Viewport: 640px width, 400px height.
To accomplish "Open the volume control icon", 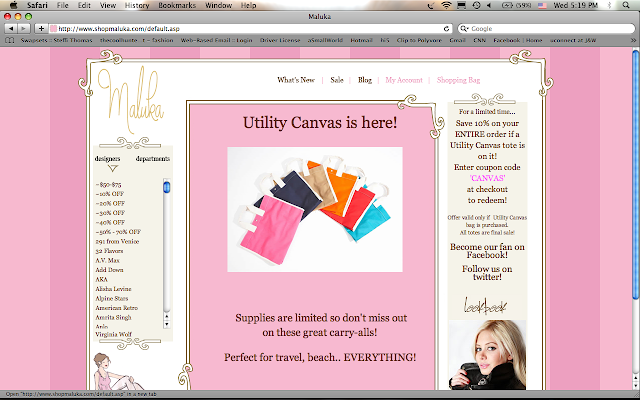I will (489, 5).
